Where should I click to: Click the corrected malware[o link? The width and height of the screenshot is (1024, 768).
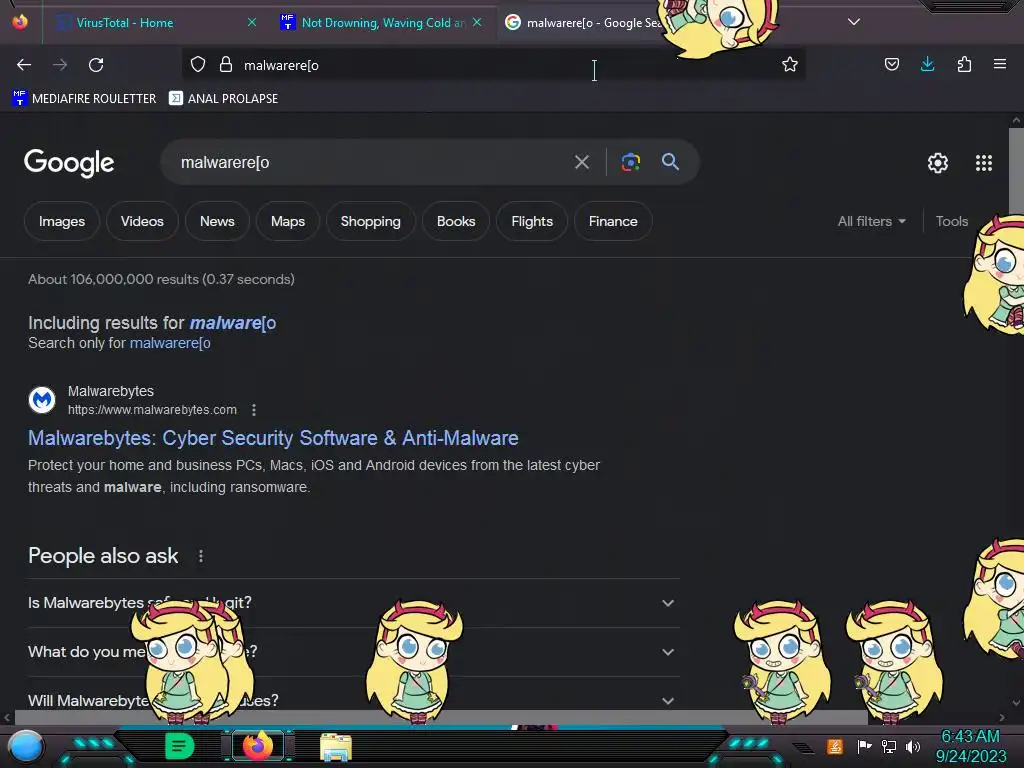[232, 323]
